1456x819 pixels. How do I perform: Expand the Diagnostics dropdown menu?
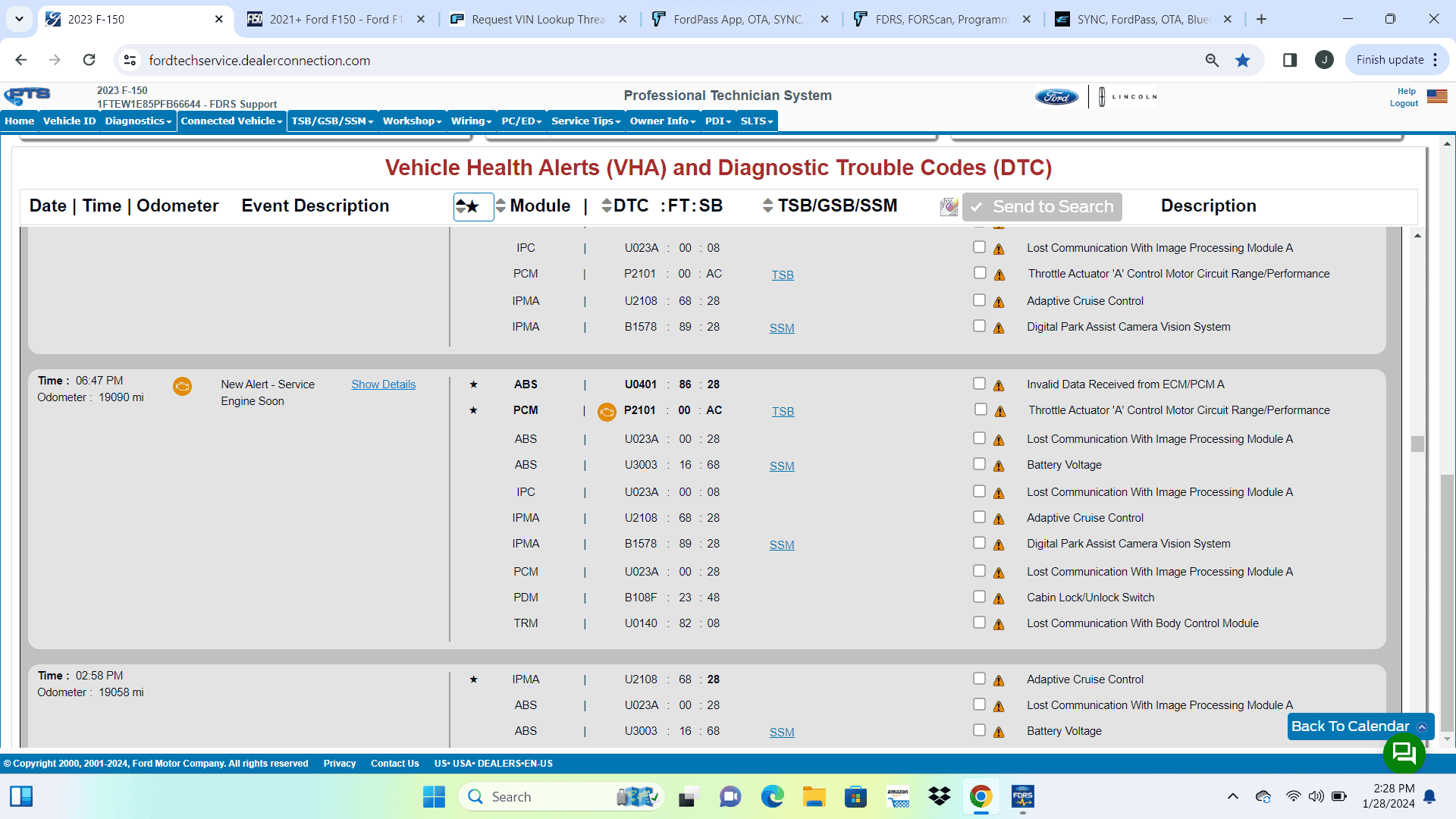click(138, 121)
